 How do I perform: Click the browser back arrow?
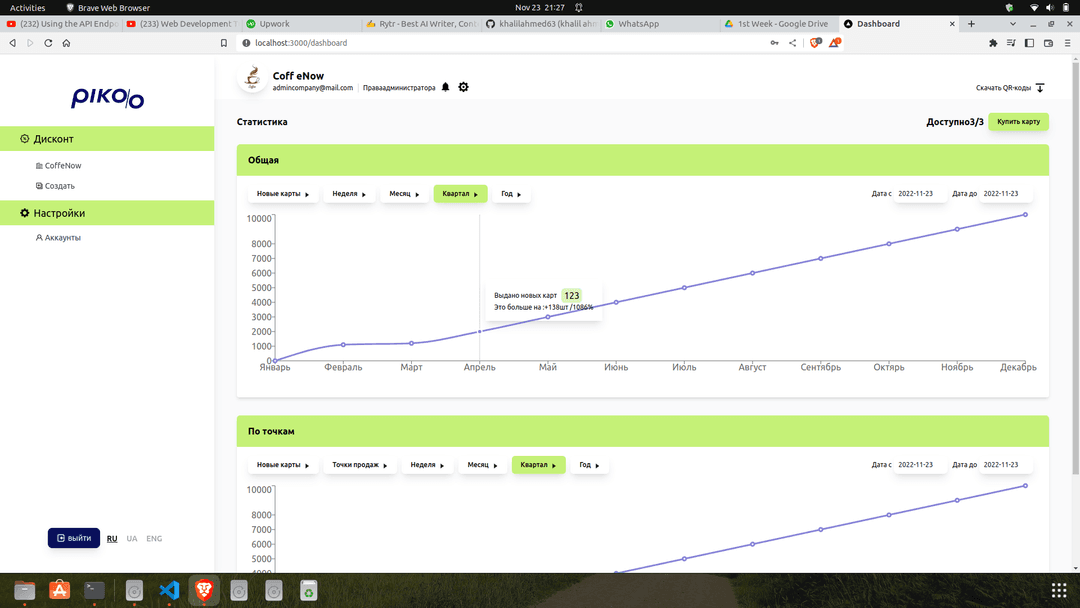pyautogui.click(x=12, y=43)
